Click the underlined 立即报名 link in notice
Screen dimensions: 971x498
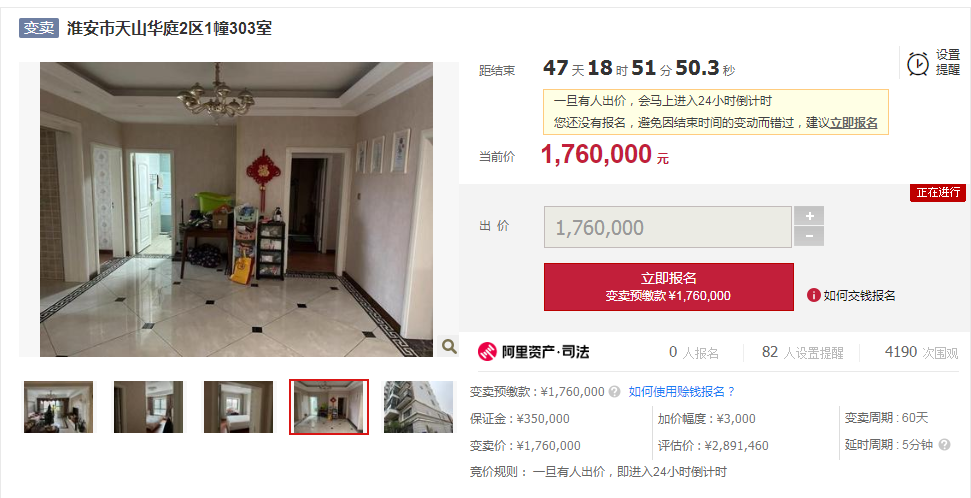tap(853, 123)
